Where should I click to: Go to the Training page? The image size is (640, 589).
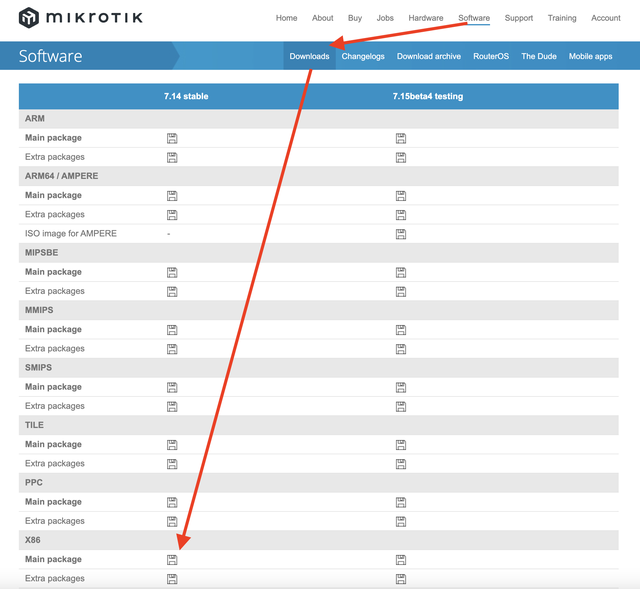pos(562,18)
